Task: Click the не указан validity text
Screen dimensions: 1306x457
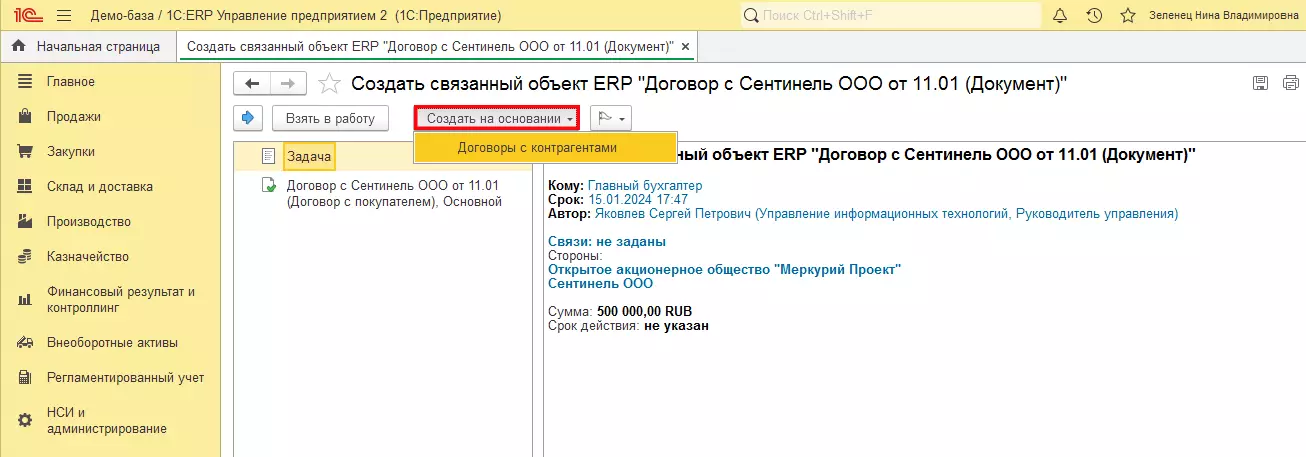Action: click(x=677, y=325)
